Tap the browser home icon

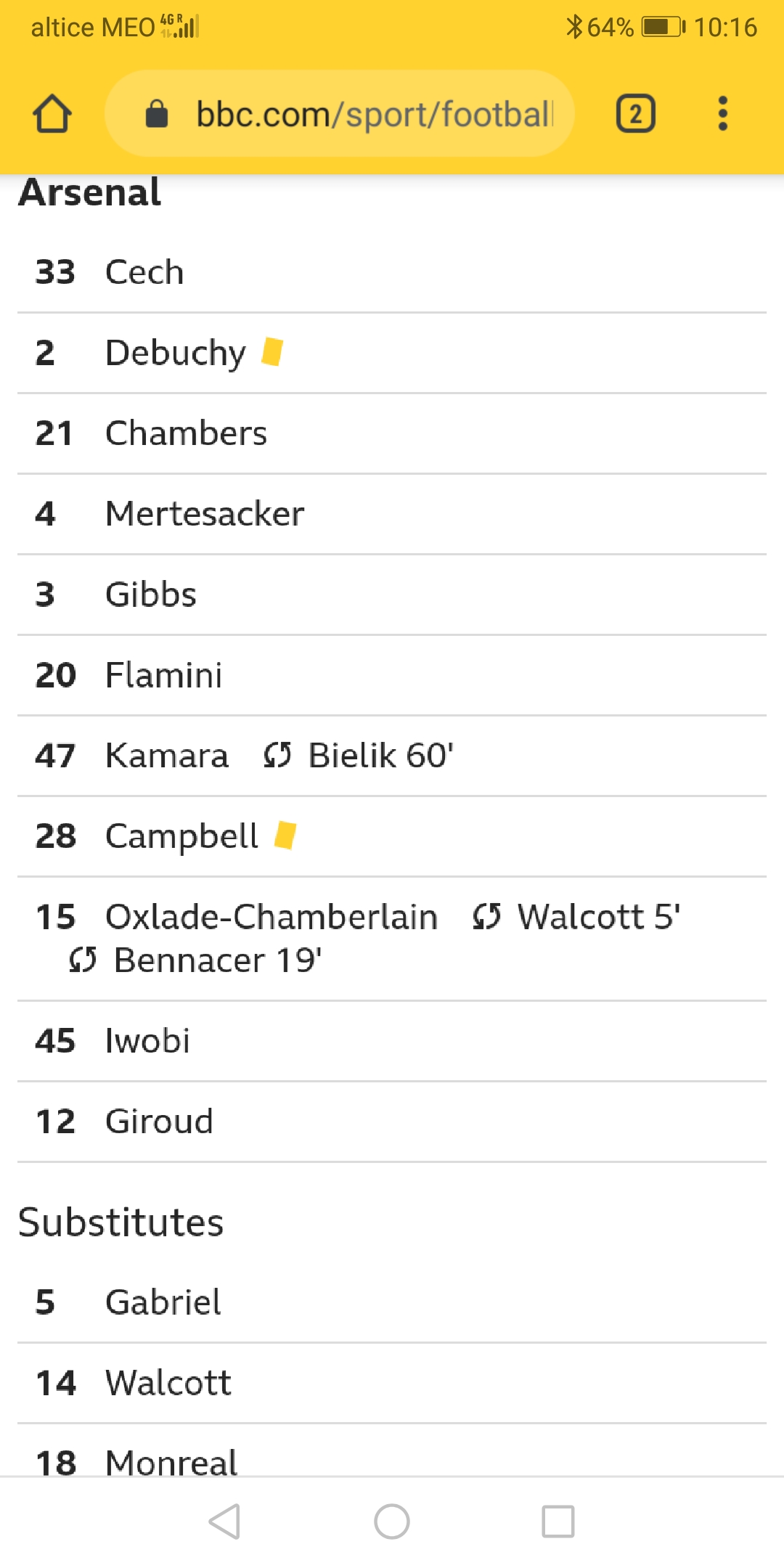[52, 114]
